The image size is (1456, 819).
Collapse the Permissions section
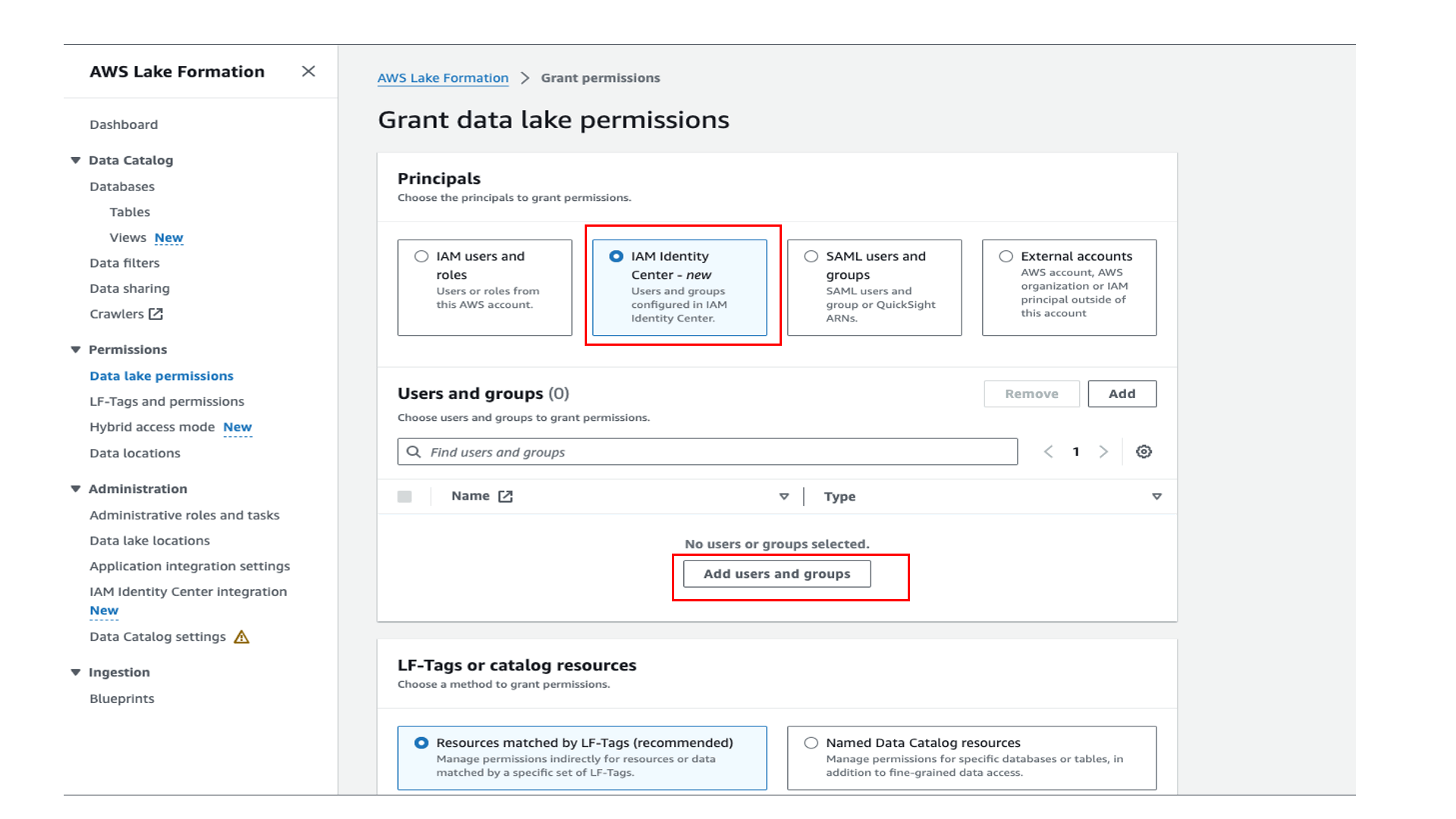click(76, 350)
